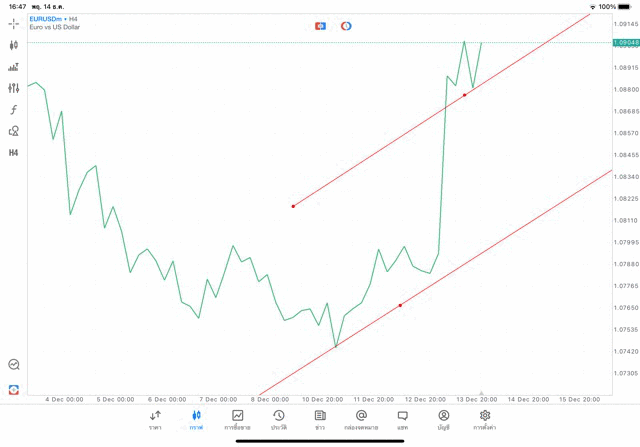Tap the current price label 1.09048
Viewport: 640px width, 447px height.
[623, 42]
